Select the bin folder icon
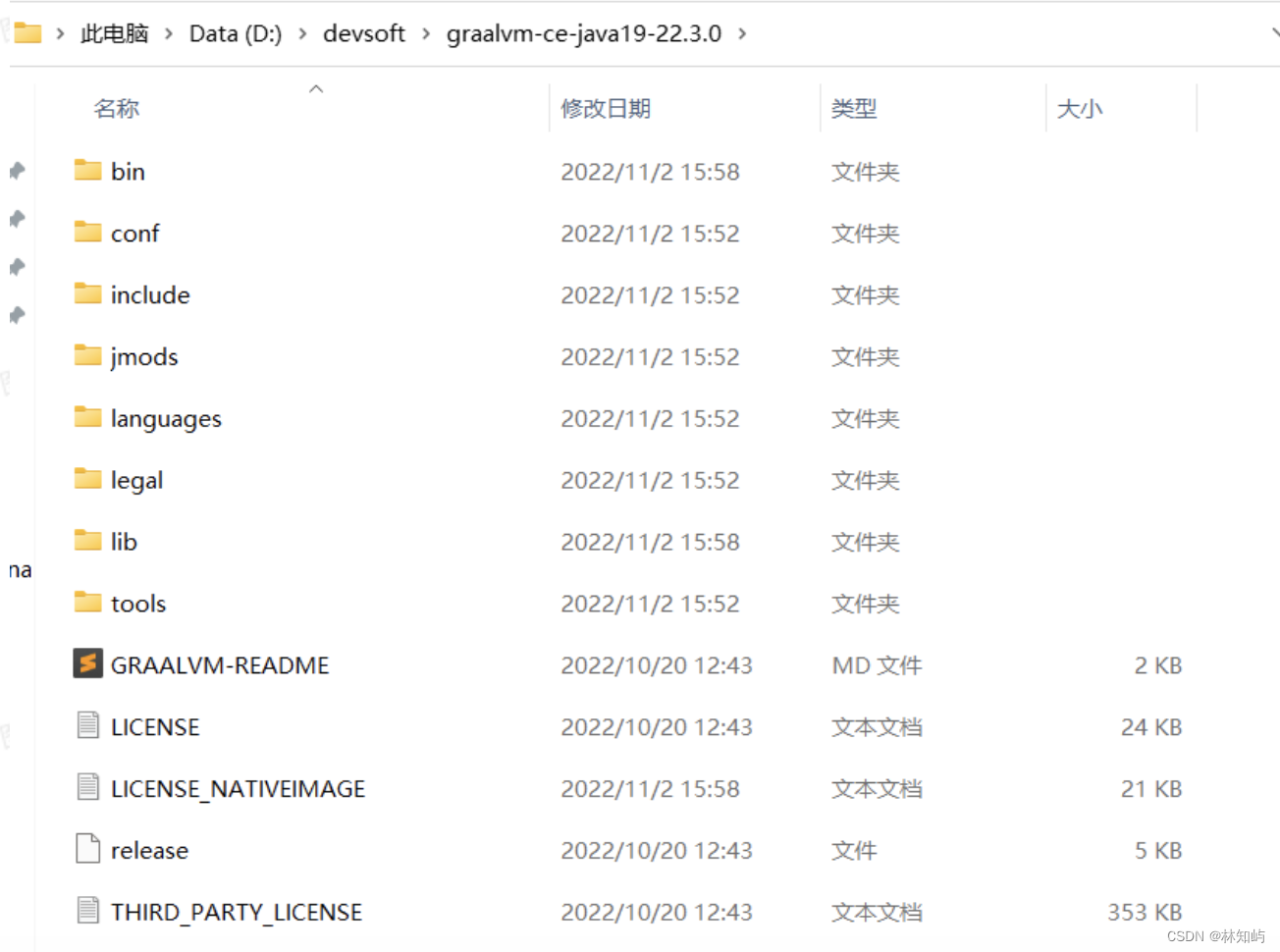Screen dimensions: 1280x952 coord(87,171)
